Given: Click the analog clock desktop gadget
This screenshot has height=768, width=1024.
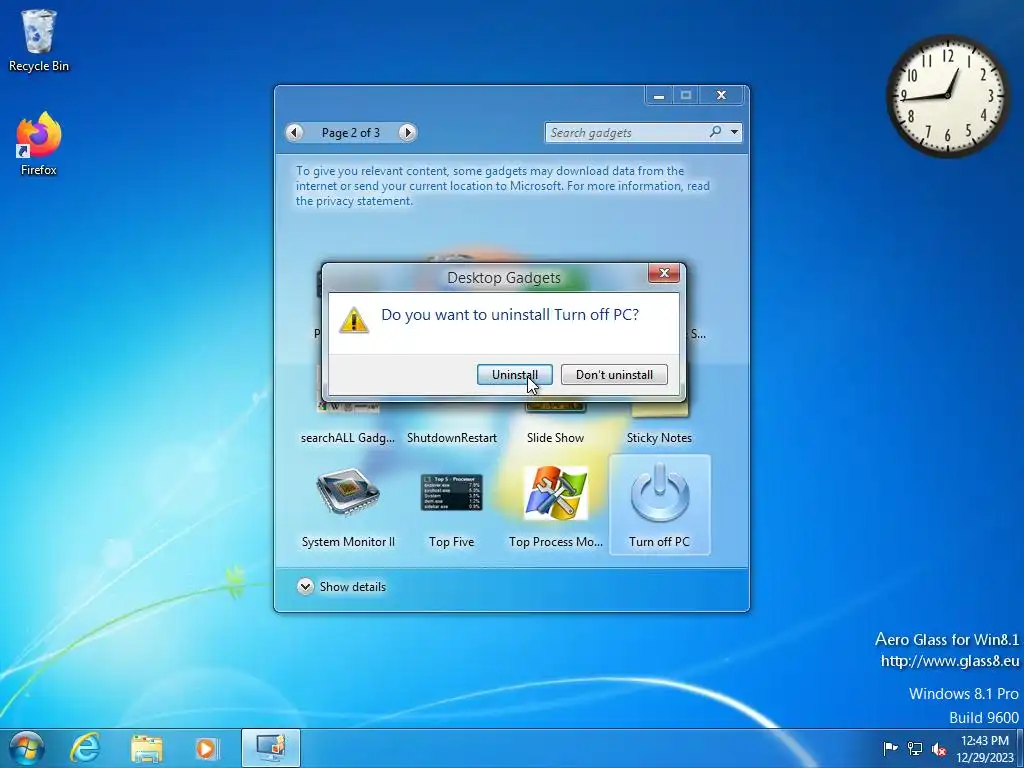Looking at the screenshot, I should 947,96.
